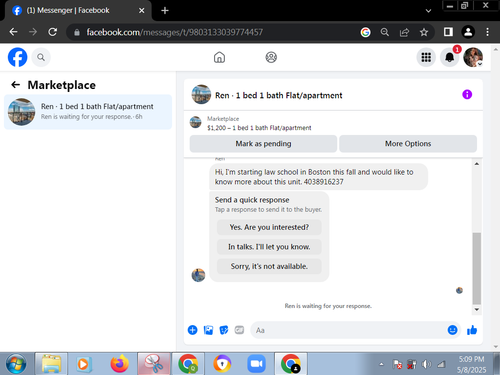Viewport: 500px width, 375px height.
Task: Open More Options button
Action: coord(408,144)
